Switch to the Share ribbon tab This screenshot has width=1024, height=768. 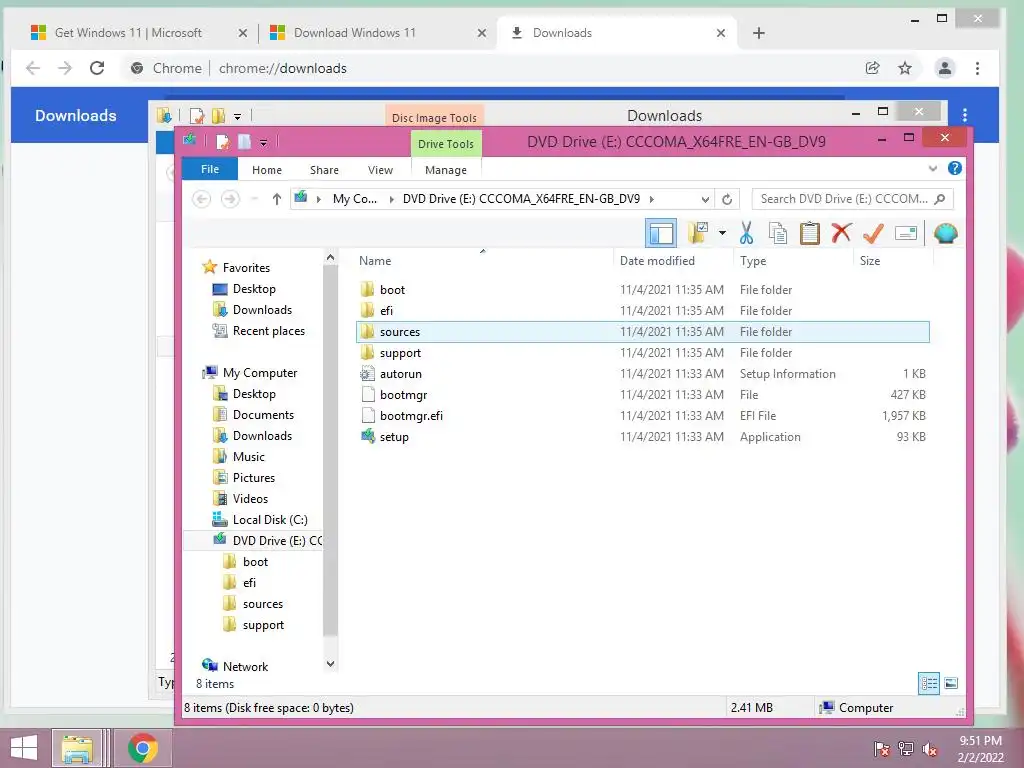(324, 170)
